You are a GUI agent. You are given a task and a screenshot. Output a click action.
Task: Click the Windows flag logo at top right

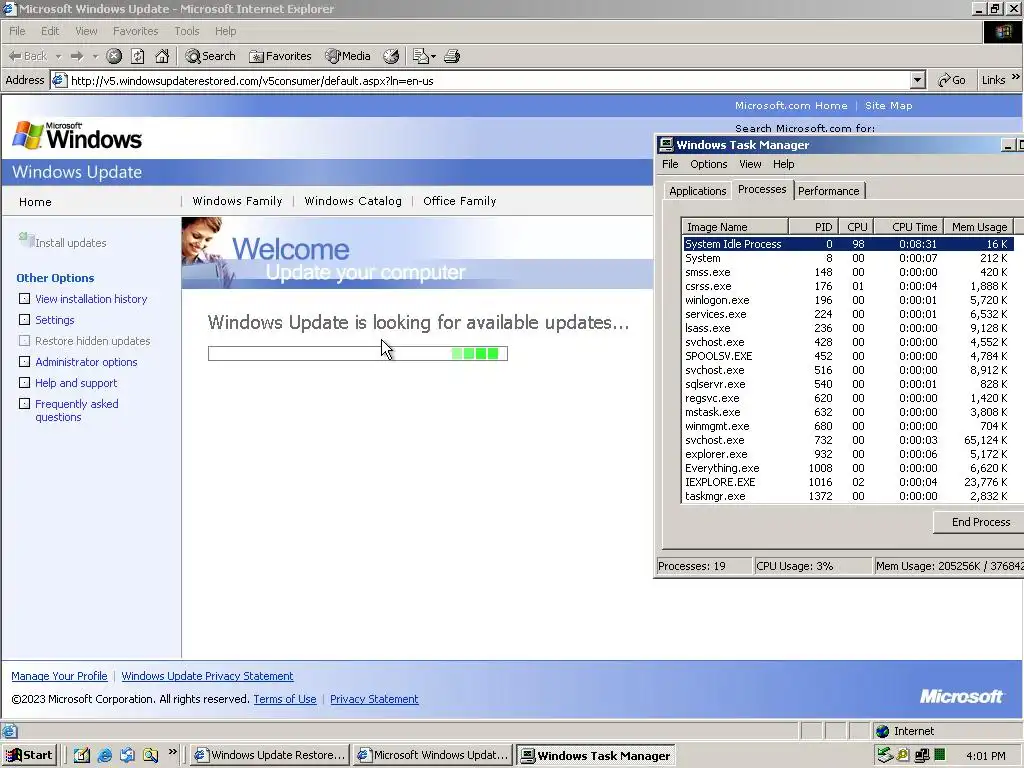pos(1002,31)
